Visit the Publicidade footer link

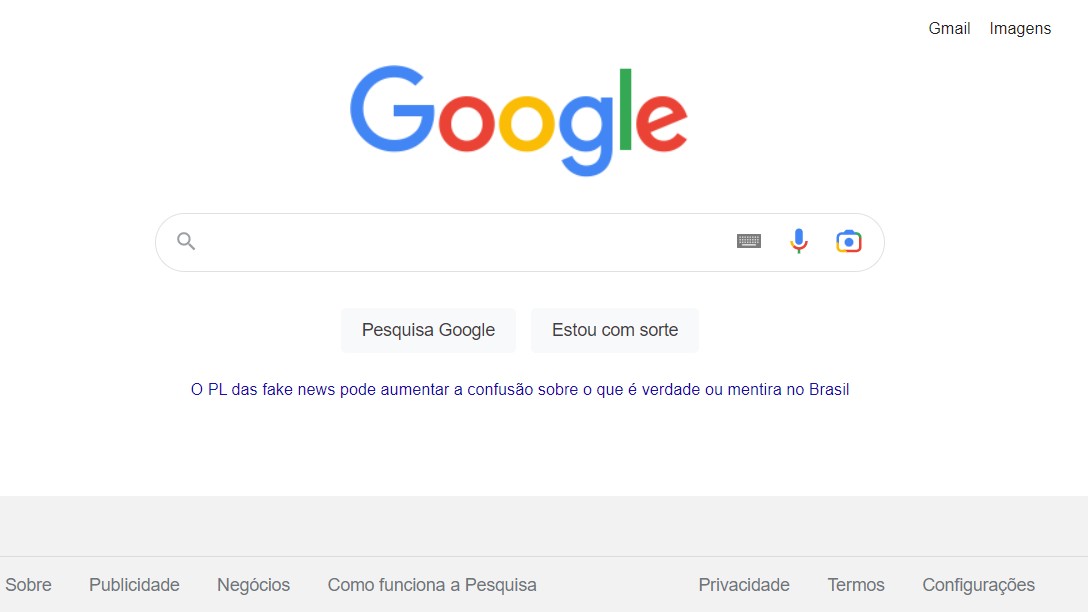tap(134, 585)
